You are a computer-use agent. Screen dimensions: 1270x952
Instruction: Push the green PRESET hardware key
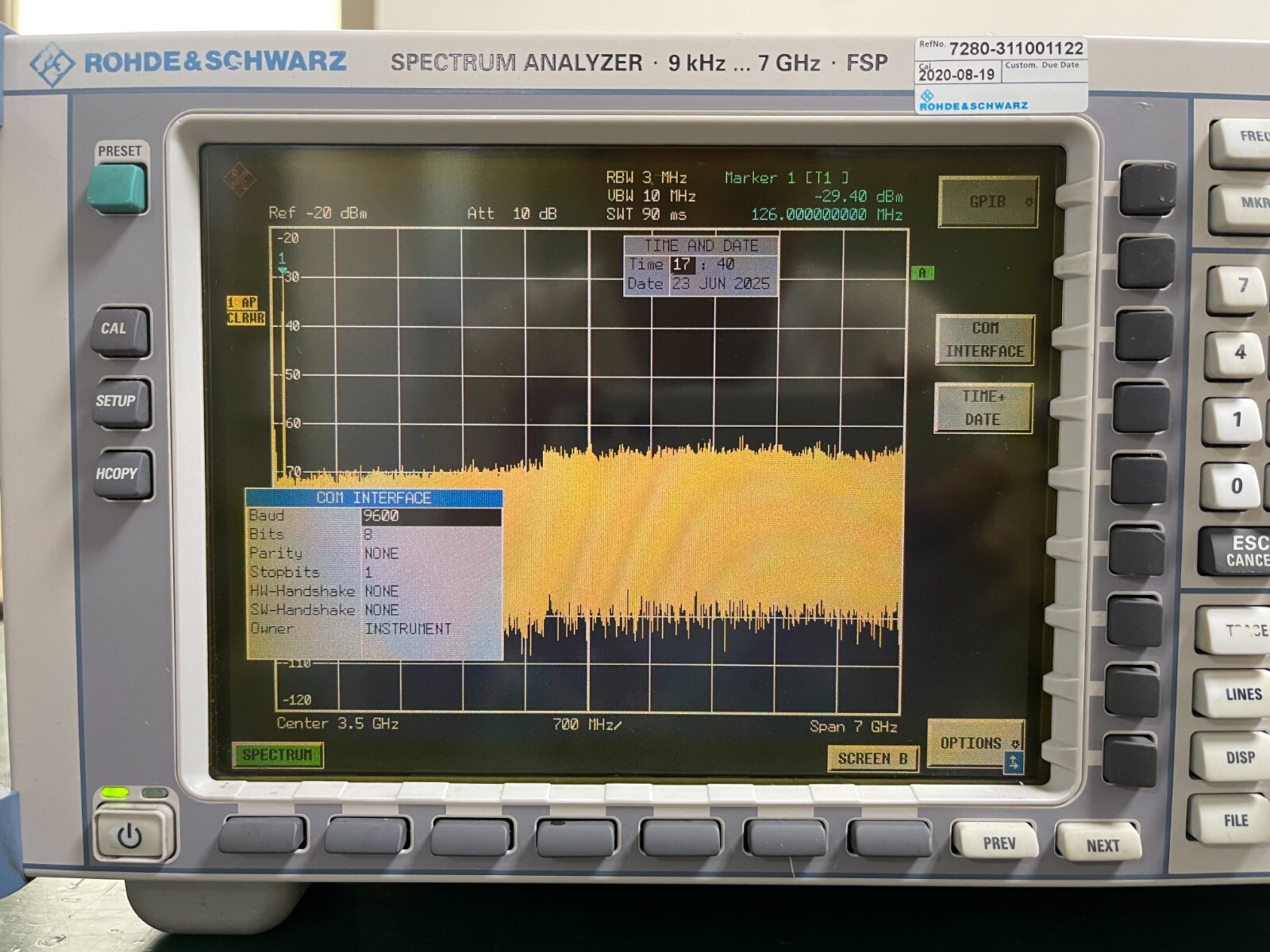click(x=117, y=189)
